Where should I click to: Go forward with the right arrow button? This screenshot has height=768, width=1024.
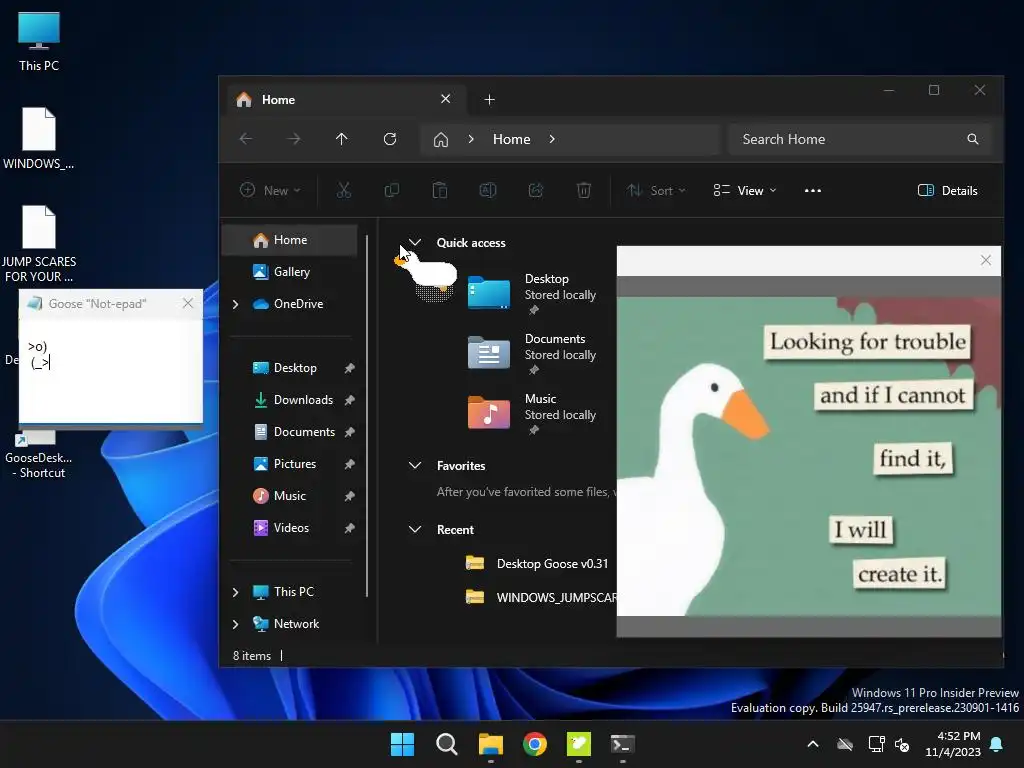pos(294,138)
